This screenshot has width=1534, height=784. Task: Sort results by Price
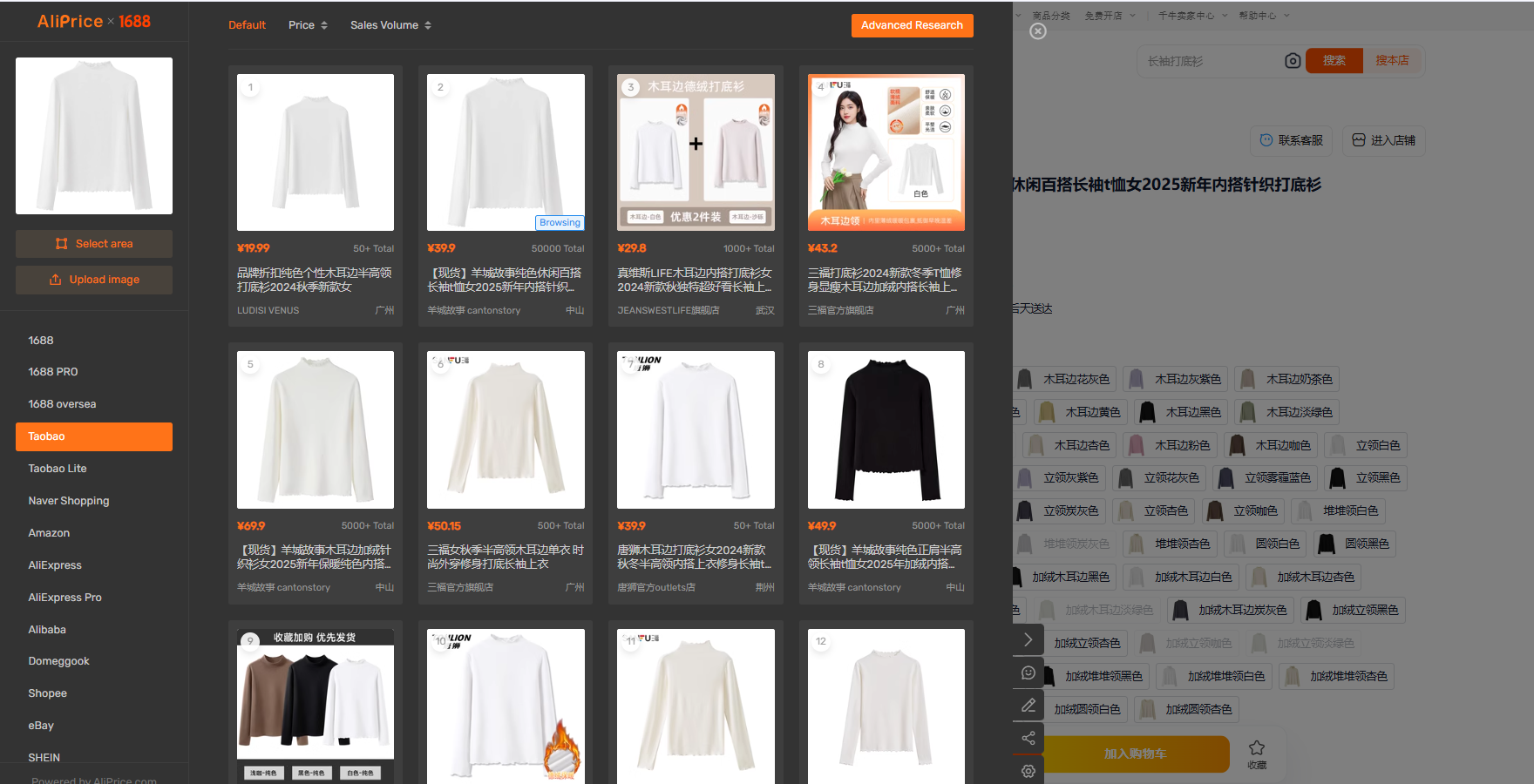pyautogui.click(x=308, y=25)
